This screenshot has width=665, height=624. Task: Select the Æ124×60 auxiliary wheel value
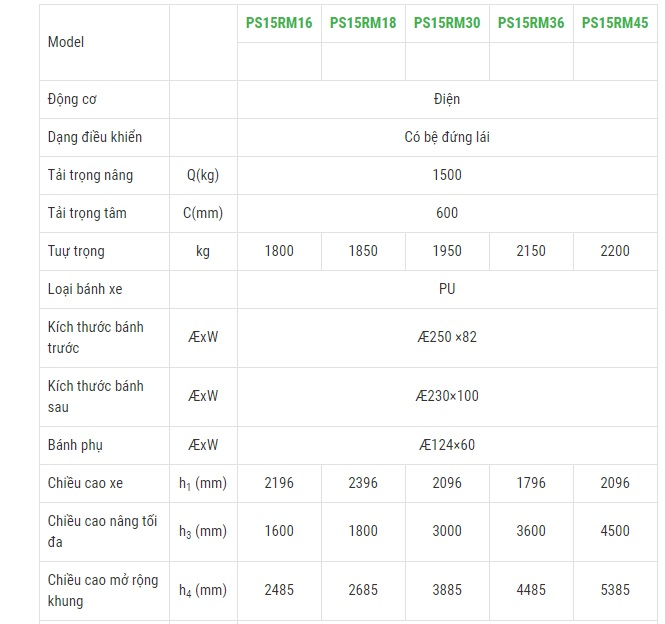point(447,445)
